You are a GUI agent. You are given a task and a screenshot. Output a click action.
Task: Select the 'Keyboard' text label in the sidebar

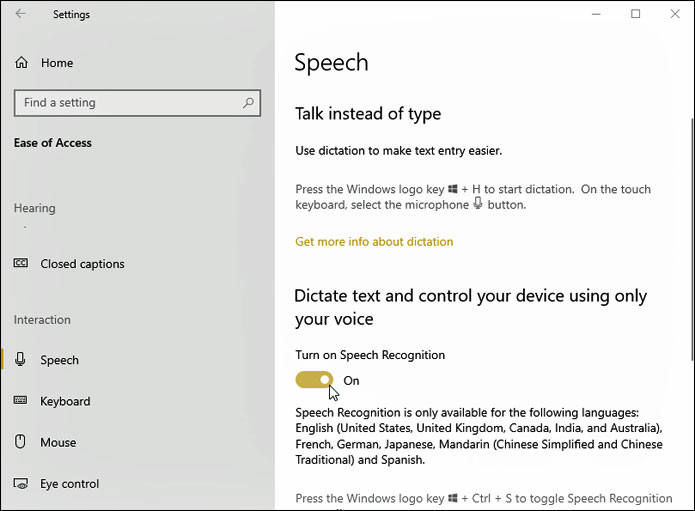[x=65, y=401]
